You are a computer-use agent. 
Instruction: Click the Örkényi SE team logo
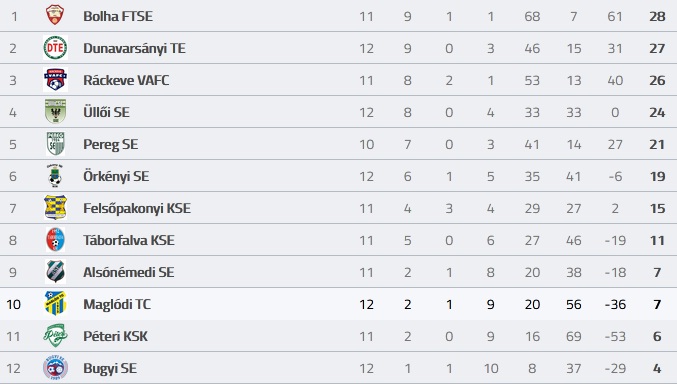[x=55, y=175]
